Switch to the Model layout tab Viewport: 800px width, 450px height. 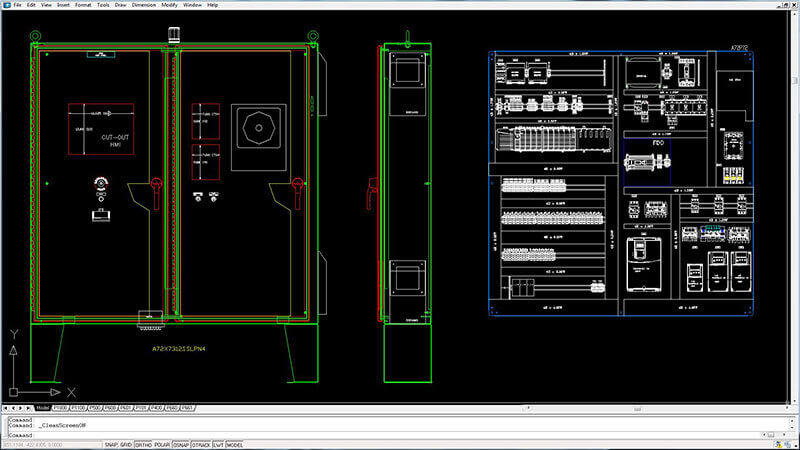point(43,408)
